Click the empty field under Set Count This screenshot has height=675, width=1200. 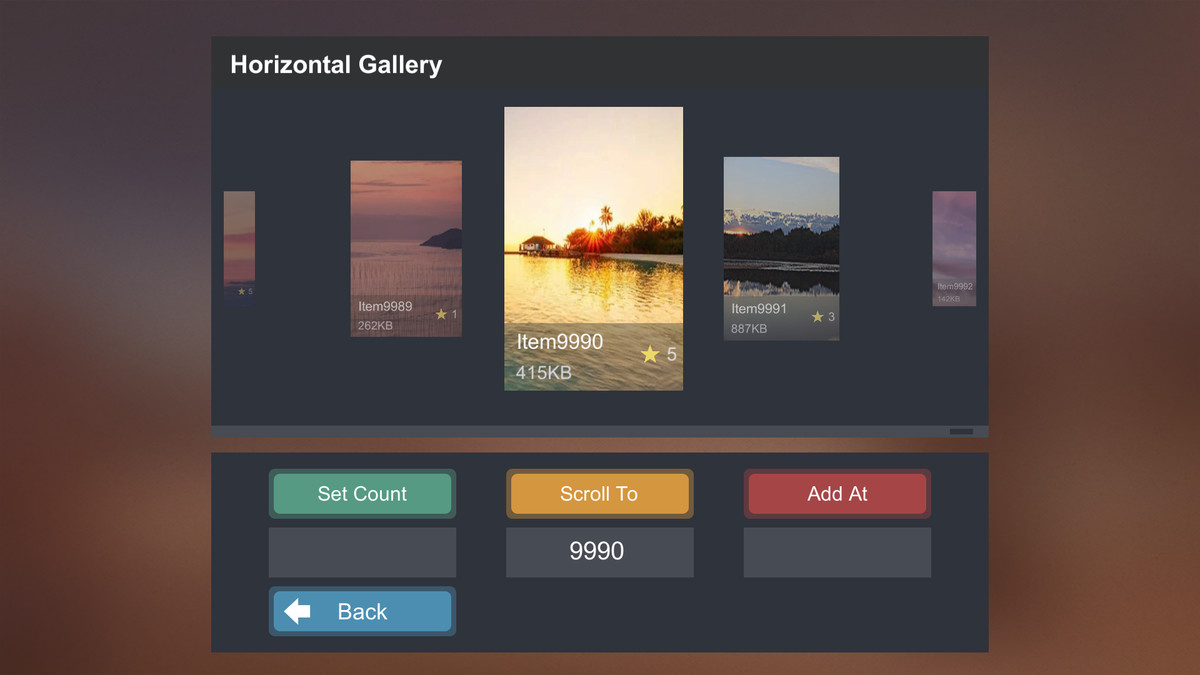tap(362, 552)
